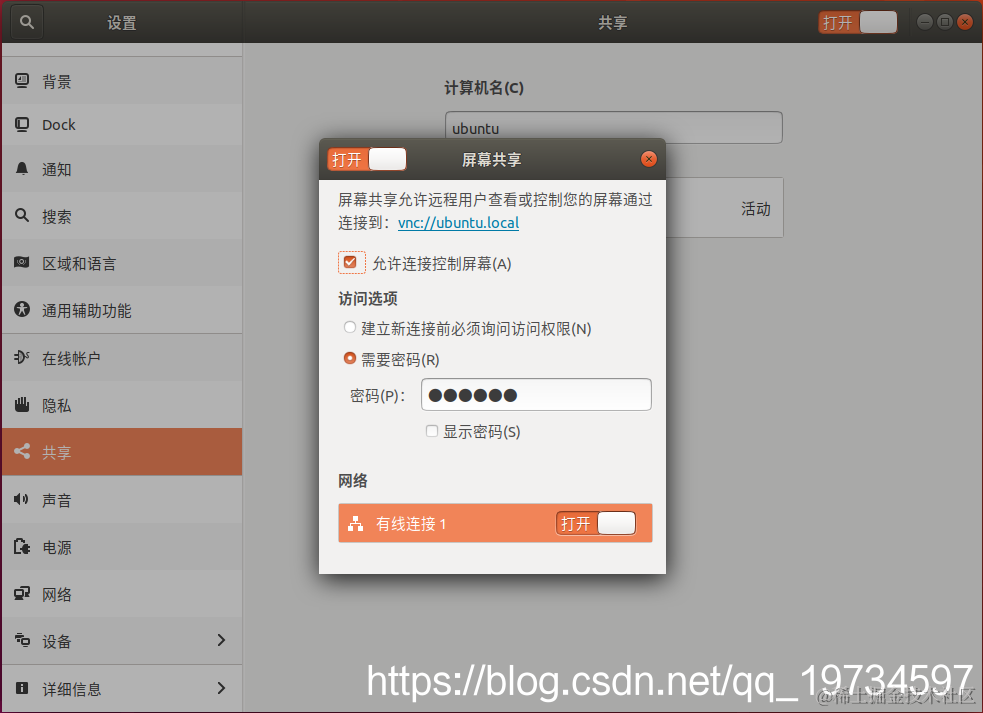Click the 网络 label in sidebar

point(57,594)
